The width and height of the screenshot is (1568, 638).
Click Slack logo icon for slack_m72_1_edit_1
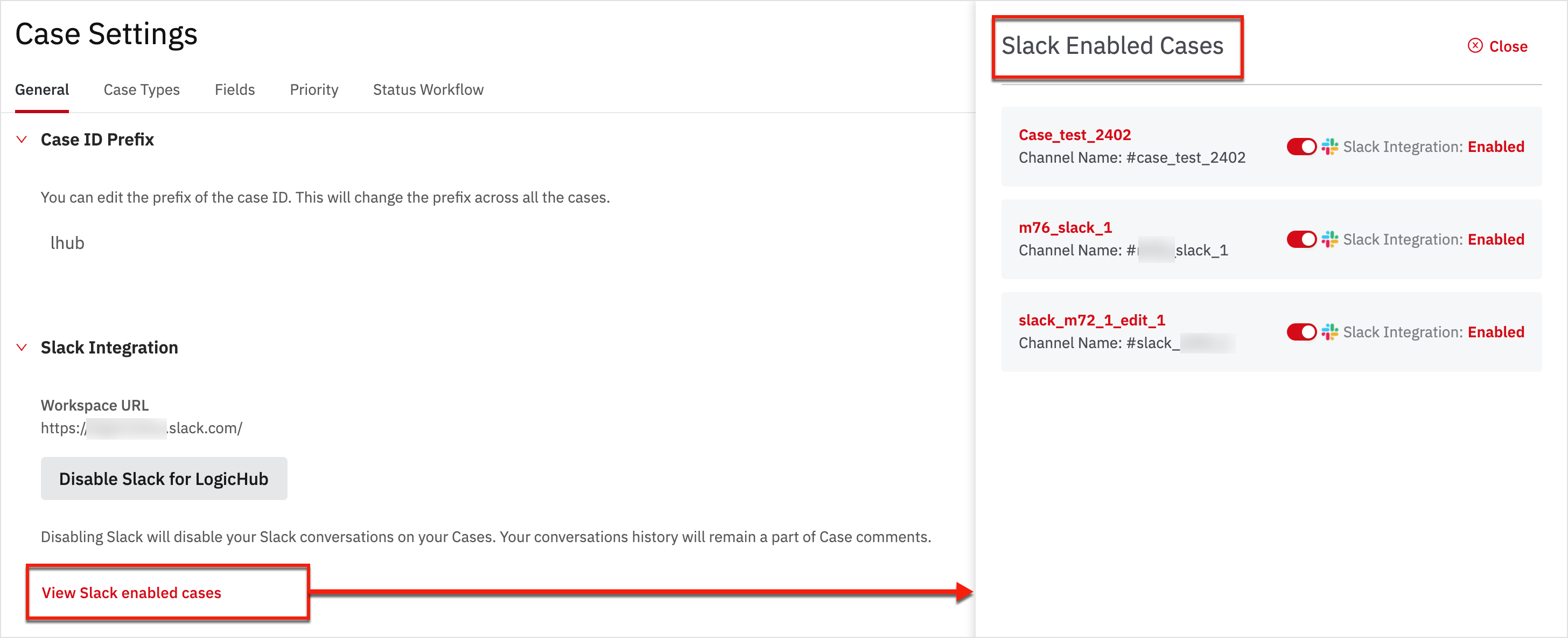(x=1329, y=332)
